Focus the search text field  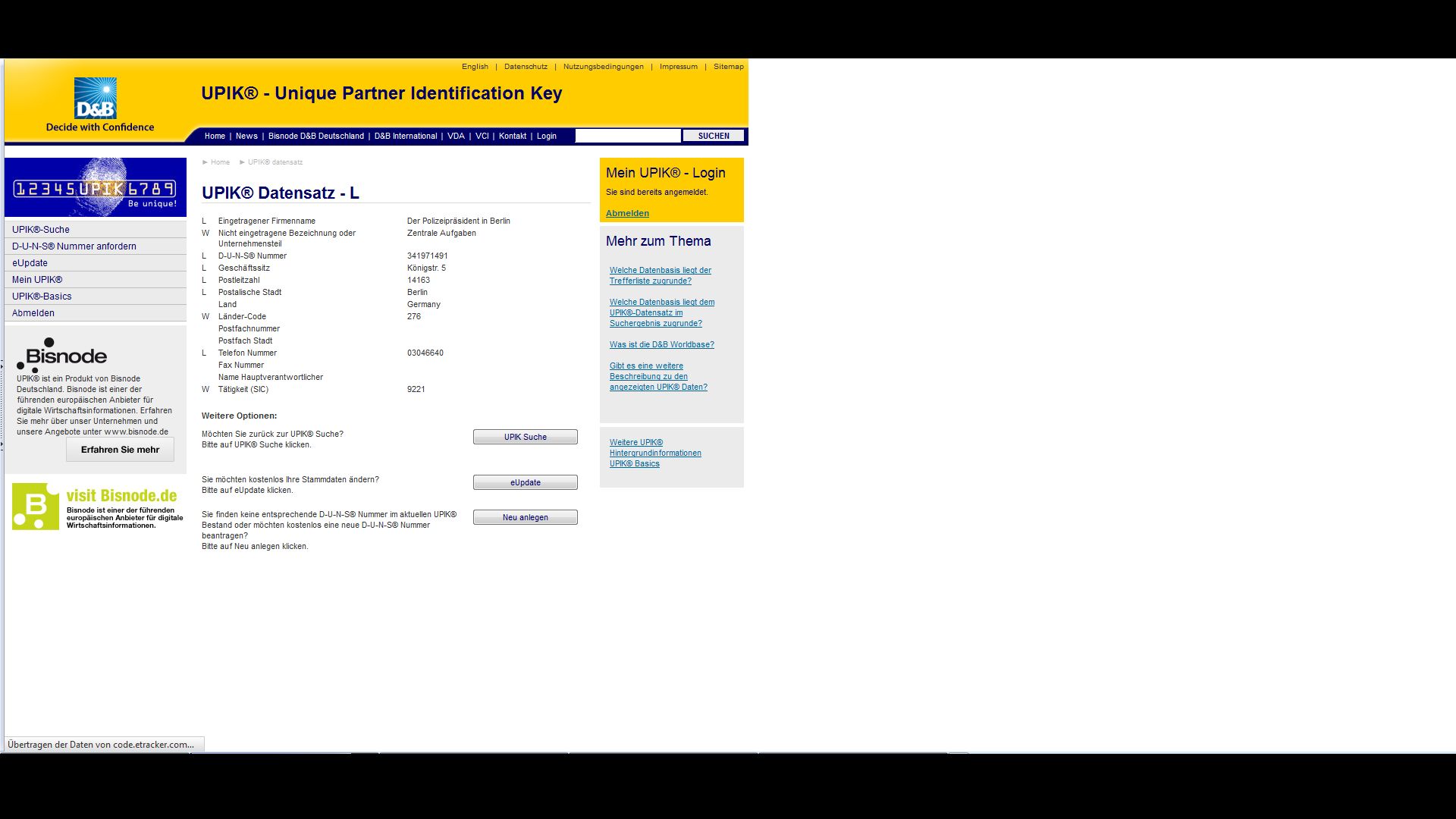pyautogui.click(x=628, y=136)
